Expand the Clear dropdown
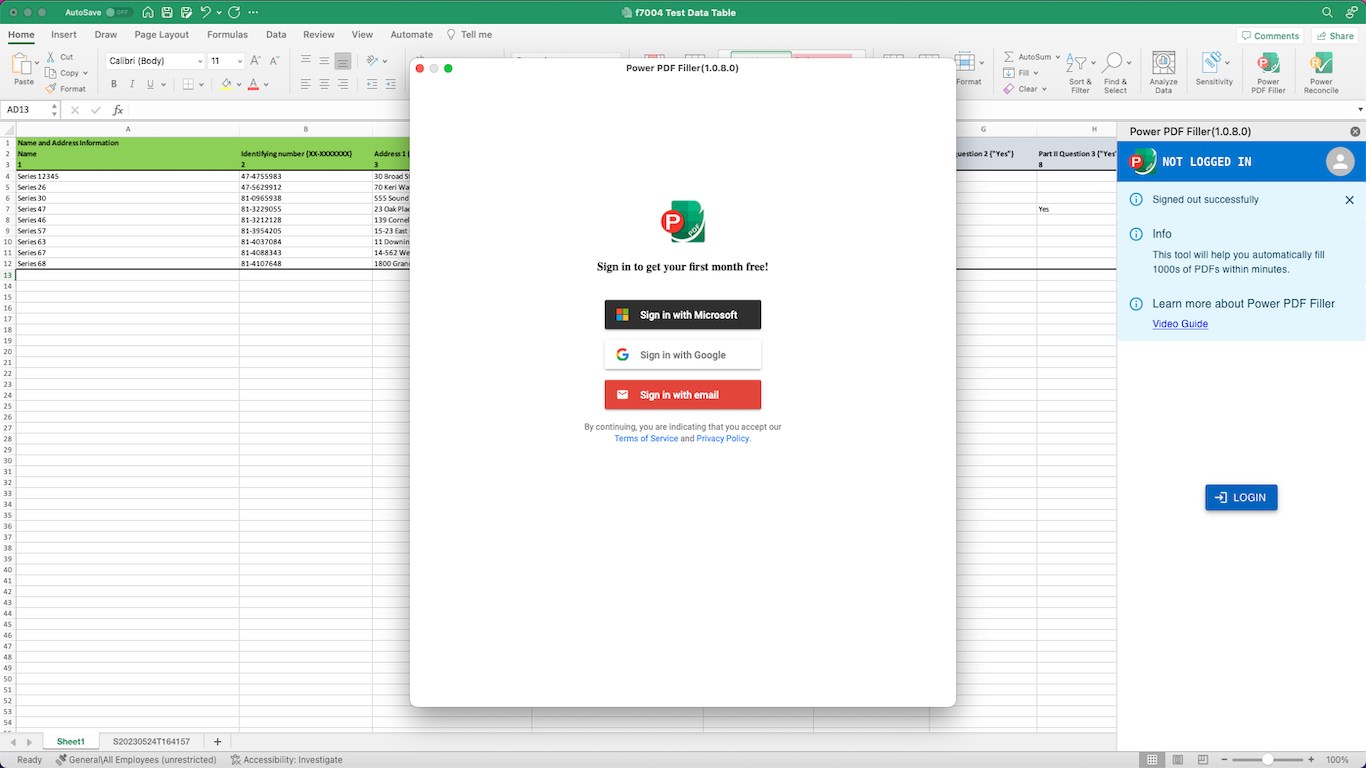This screenshot has width=1366, height=768. point(1045,89)
